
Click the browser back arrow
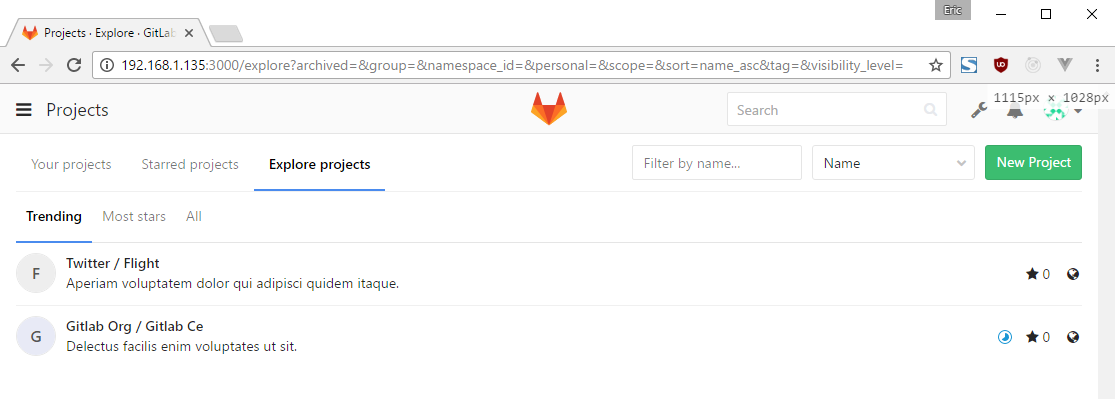pyautogui.click(x=18, y=65)
